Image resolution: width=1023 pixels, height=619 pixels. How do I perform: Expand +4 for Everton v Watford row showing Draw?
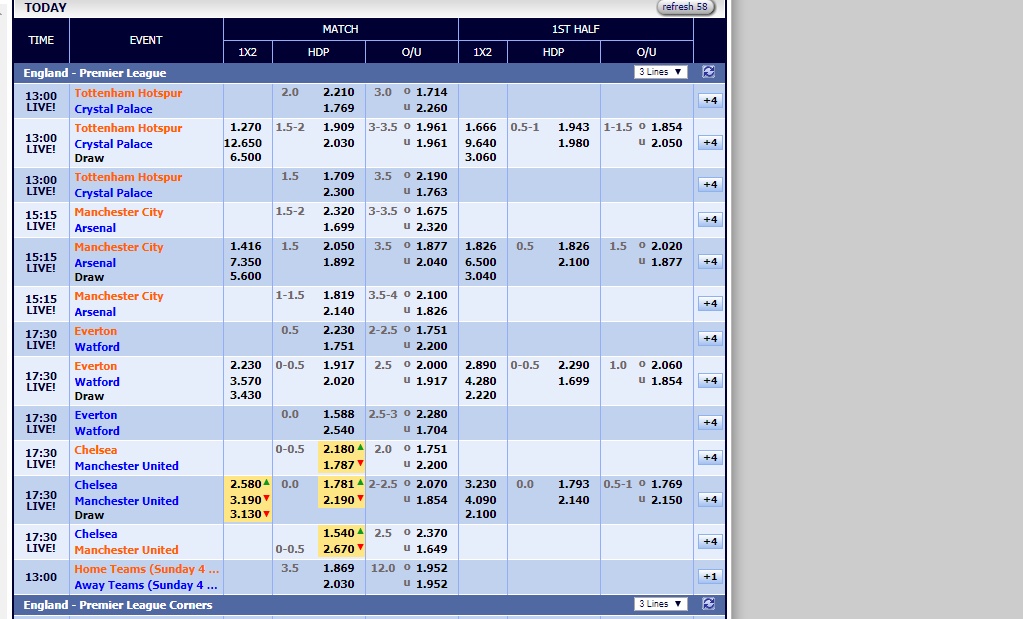pyautogui.click(x=710, y=380)
